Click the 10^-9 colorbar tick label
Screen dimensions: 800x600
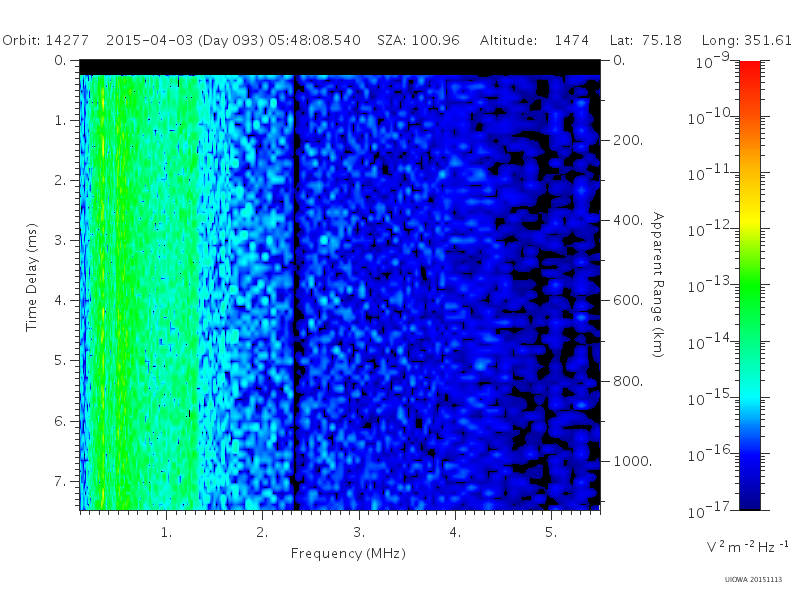pos(713,60)
